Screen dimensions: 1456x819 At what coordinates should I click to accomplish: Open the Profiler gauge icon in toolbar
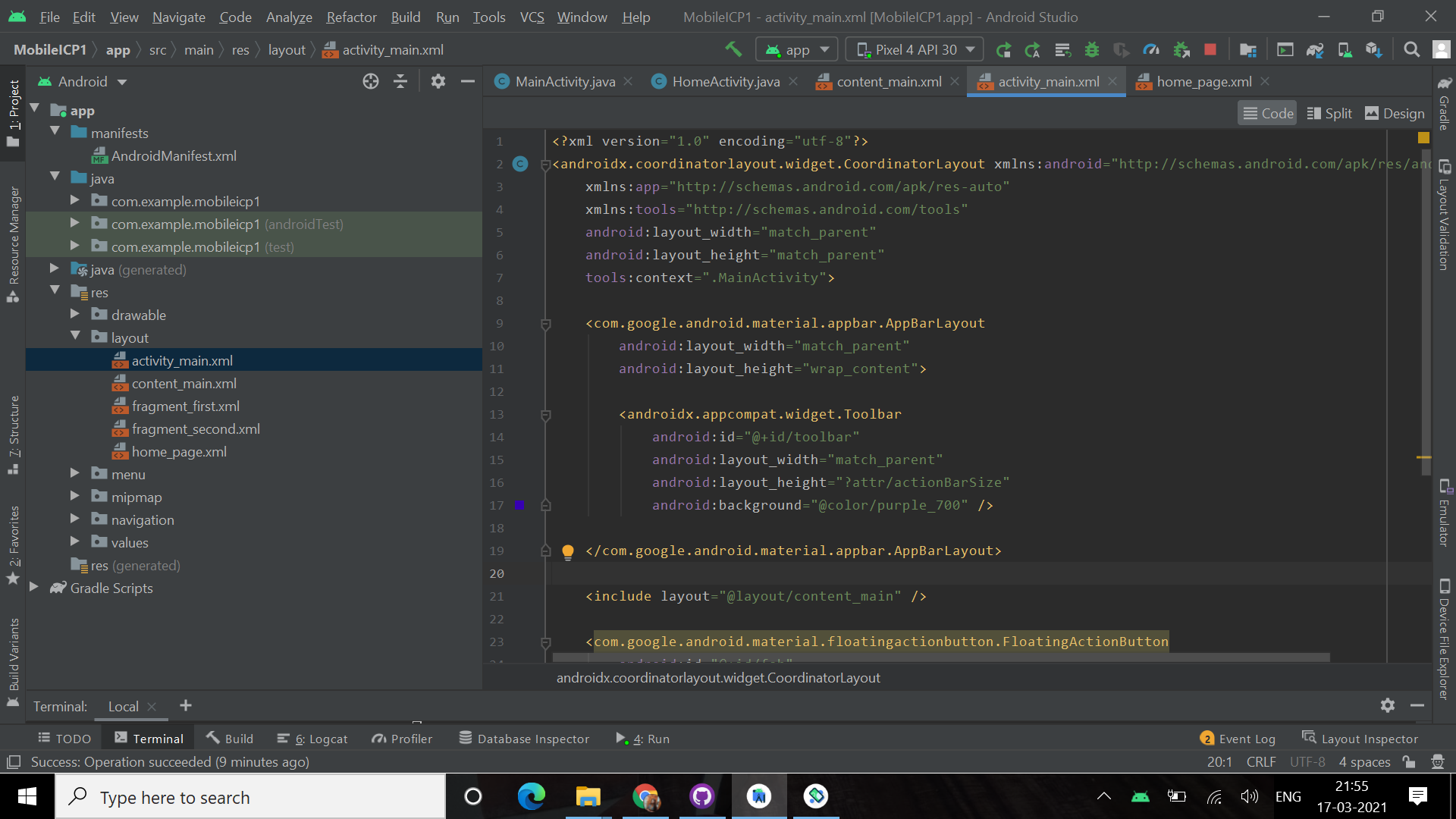pyautogui.click(x=1151, y=49)
